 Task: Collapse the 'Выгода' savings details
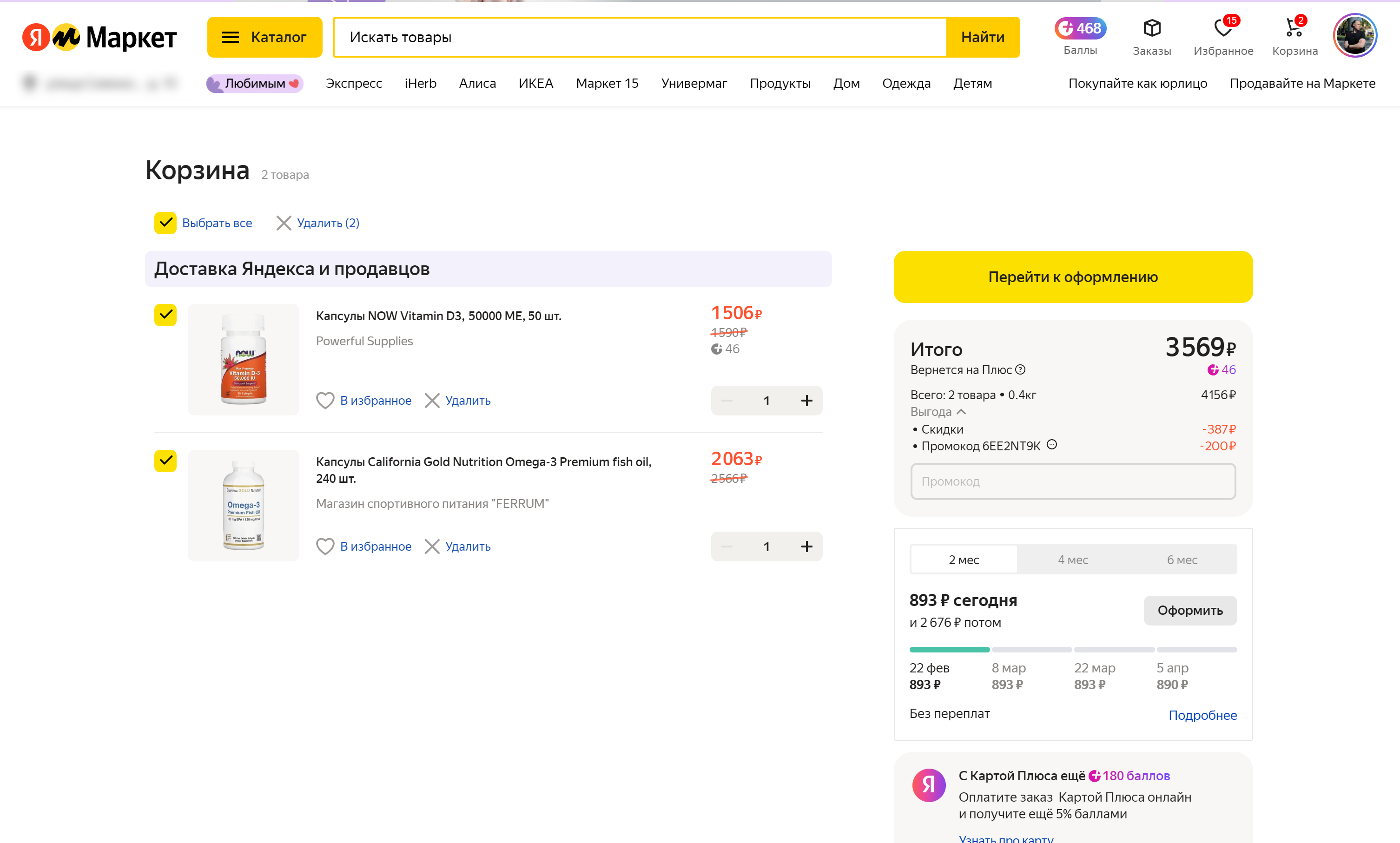[938, 412]
